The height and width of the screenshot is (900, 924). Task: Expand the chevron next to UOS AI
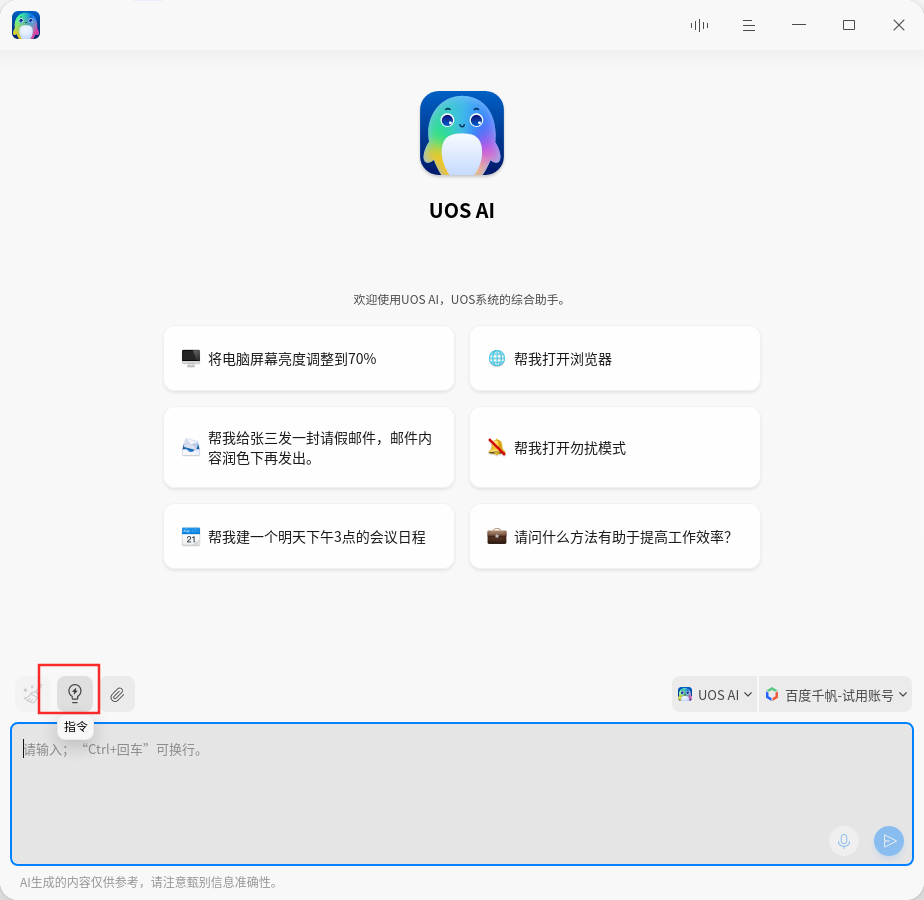tap(747, 694)
